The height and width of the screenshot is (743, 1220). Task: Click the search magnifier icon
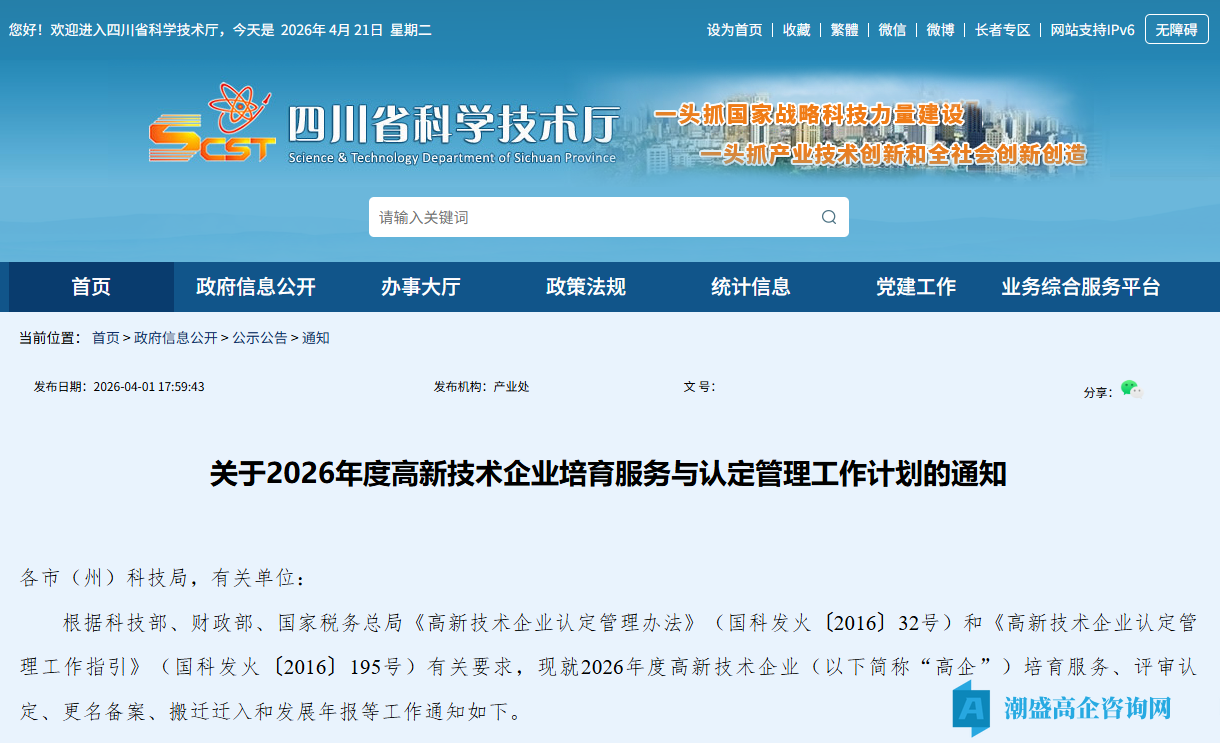pyautogui.click(x=828, y=217)
